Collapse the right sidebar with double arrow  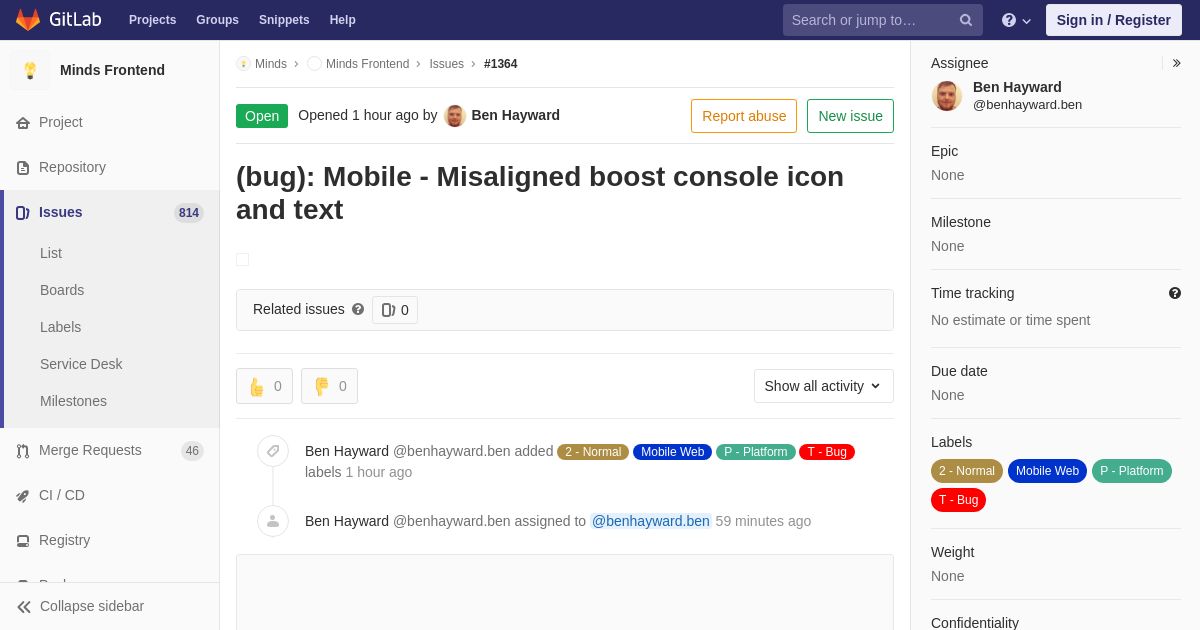tap(1176, 63)
